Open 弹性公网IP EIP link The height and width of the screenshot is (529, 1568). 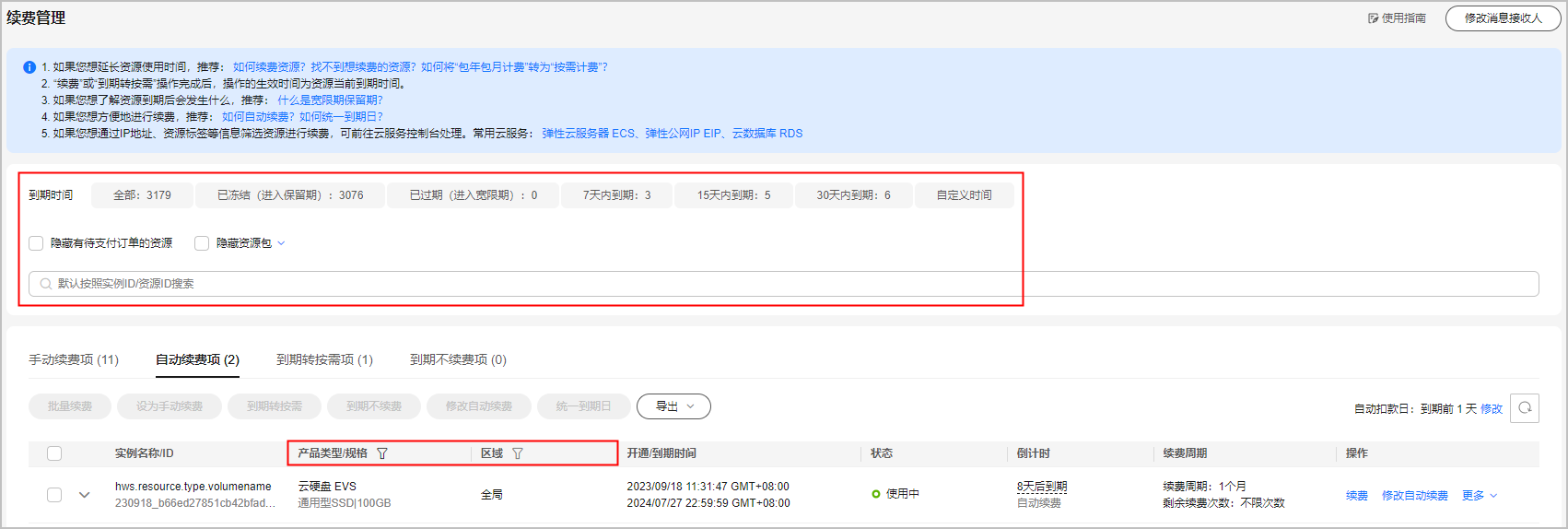pyautogui.click(x=684, y=134)
